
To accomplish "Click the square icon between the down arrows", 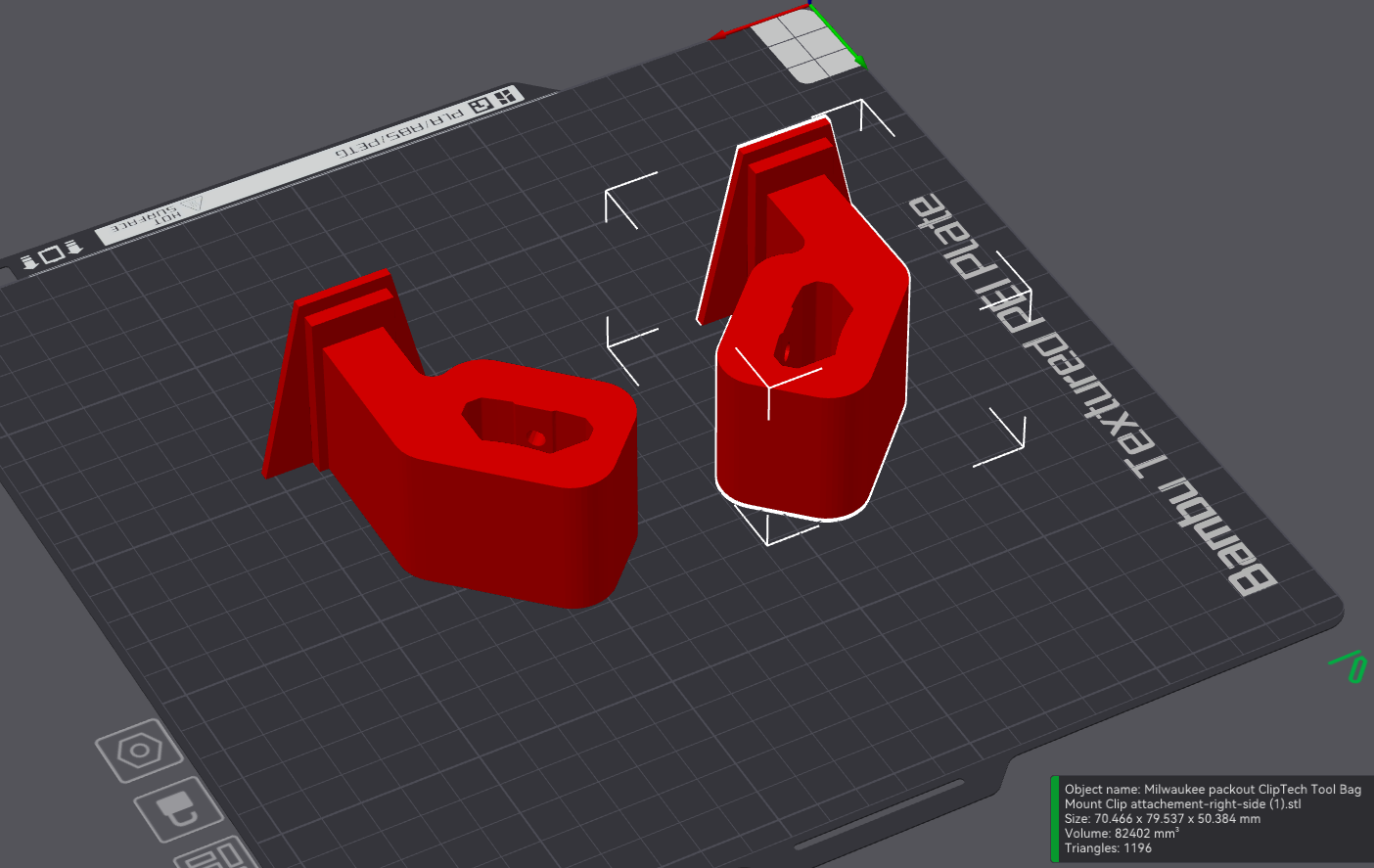I will pos(51,254).
